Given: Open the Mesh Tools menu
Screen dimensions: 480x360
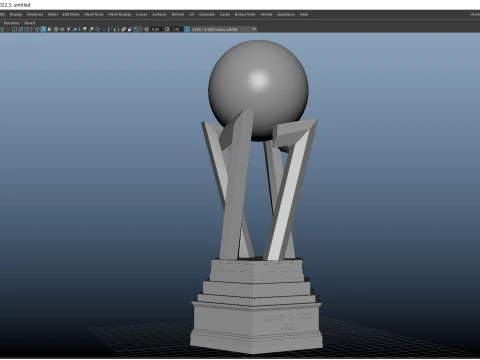Looking at the screenshot, I should [x=94, y=14].
